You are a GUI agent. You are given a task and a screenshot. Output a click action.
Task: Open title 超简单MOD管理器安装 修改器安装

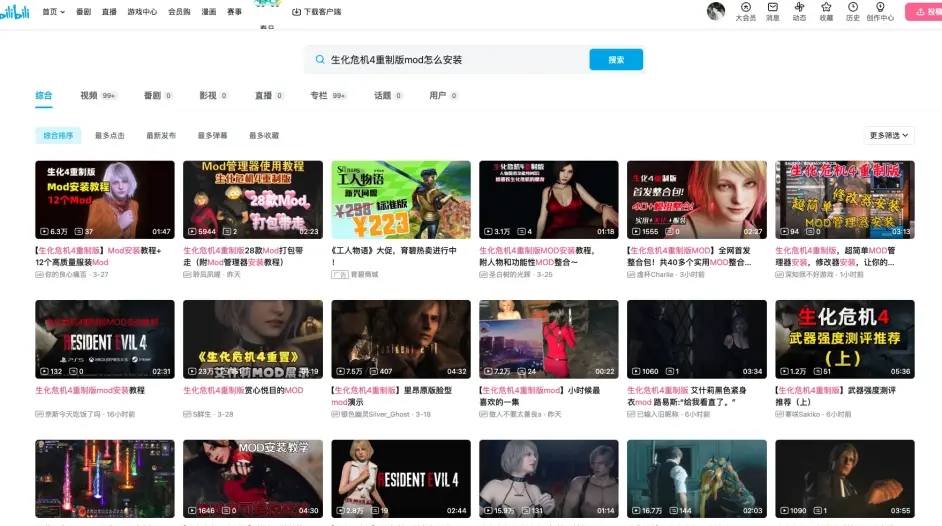click(x=836, y=256)
